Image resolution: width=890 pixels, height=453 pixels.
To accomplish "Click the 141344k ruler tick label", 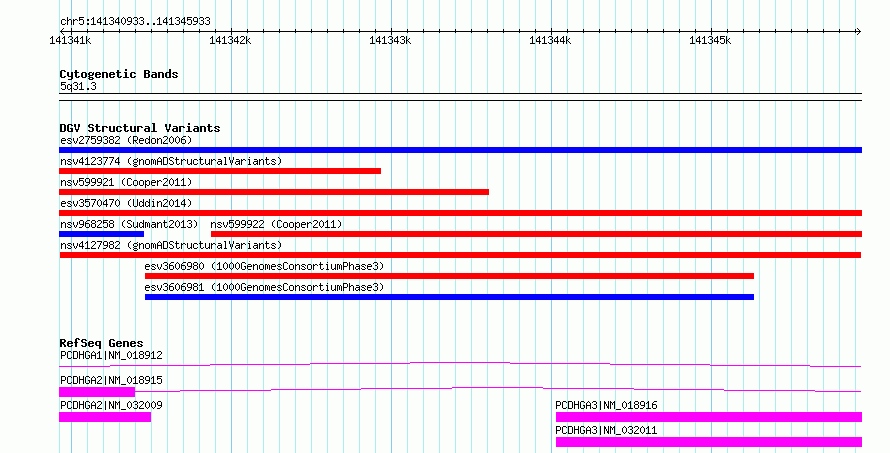I will tap(551, 40).
